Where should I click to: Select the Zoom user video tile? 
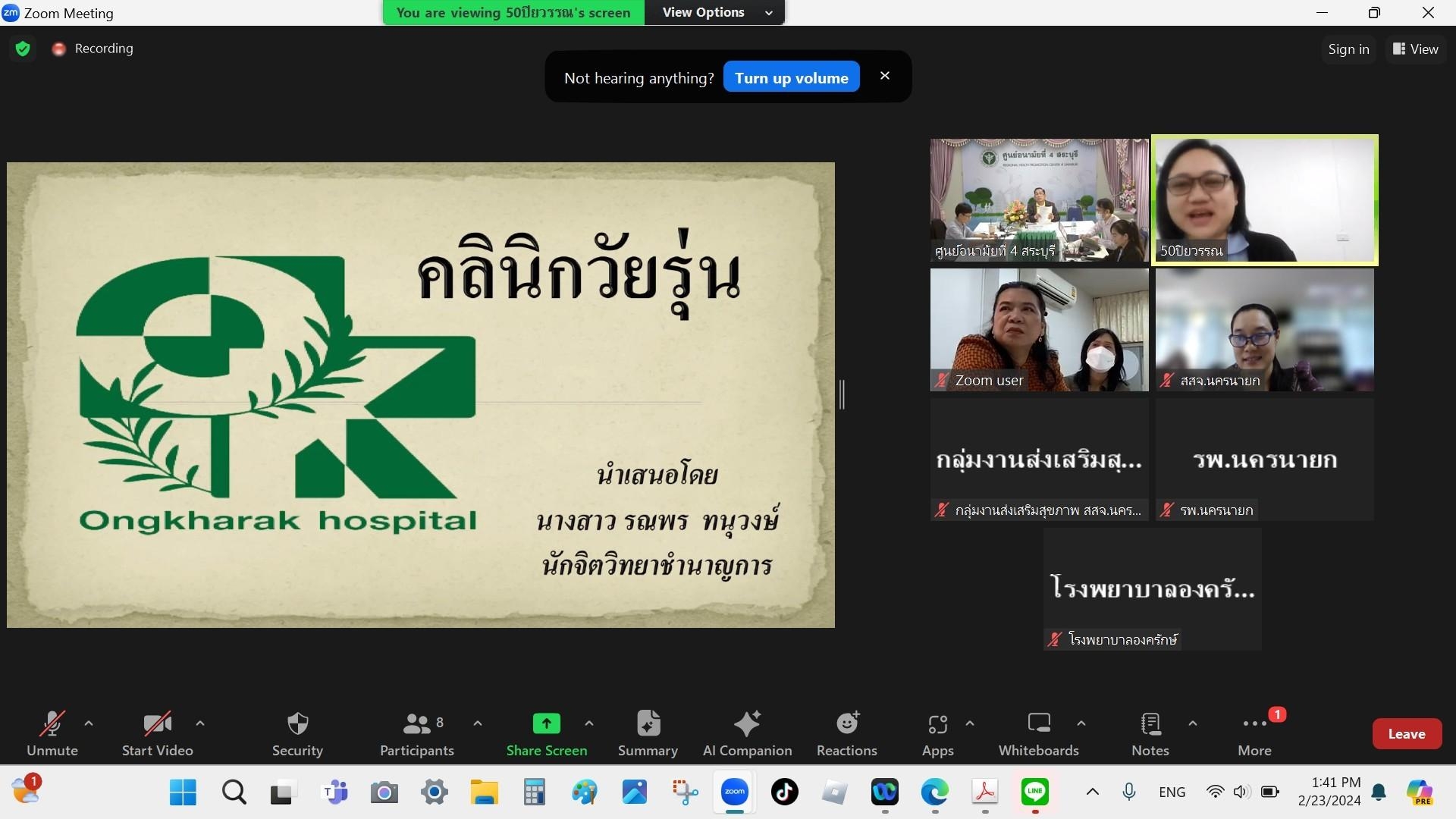(x=1040, y=330)
